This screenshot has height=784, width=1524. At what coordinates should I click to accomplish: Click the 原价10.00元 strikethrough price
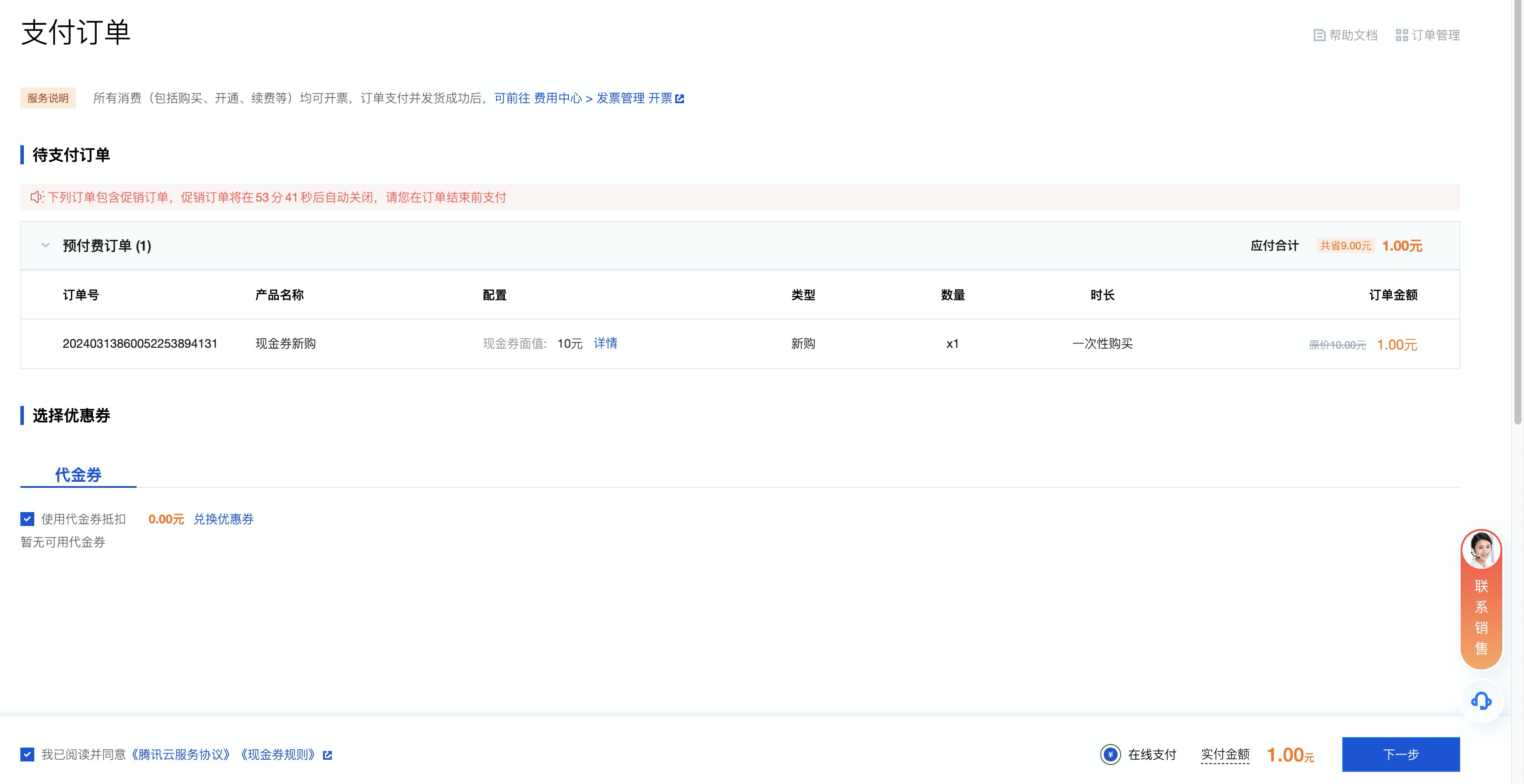(1338, 345)
